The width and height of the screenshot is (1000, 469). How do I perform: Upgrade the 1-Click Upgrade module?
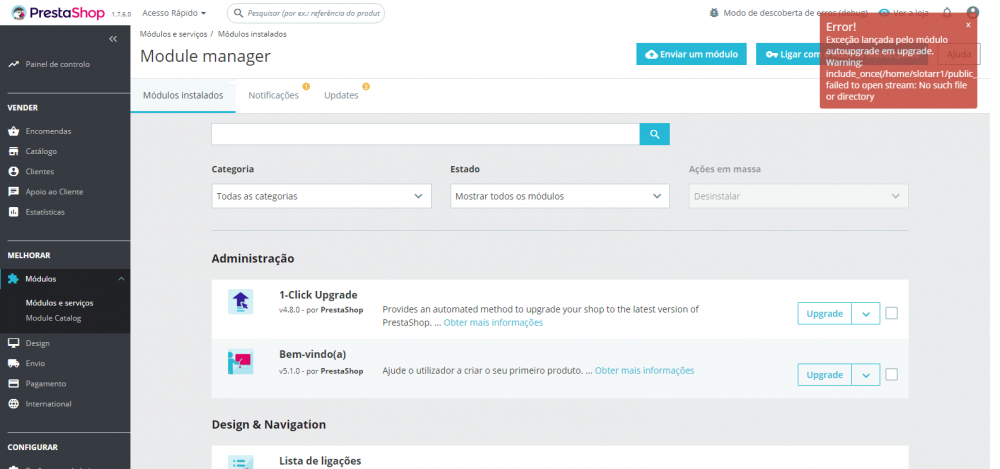(x=825, y=313)
